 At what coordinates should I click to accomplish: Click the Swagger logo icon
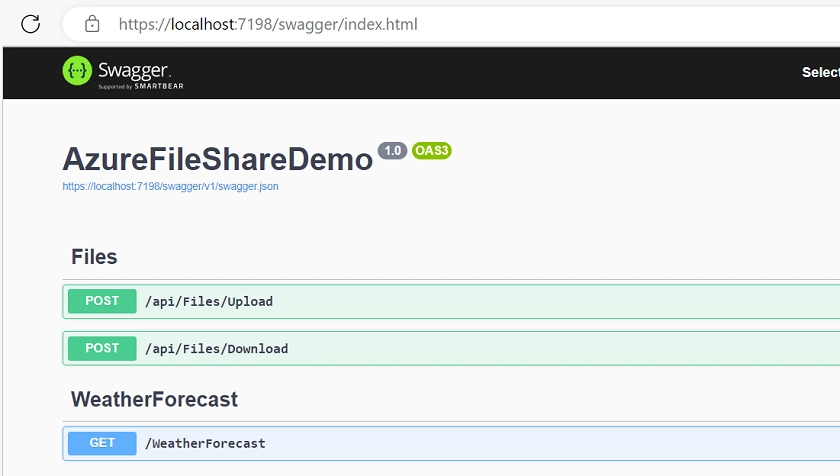tap(77, 71)
